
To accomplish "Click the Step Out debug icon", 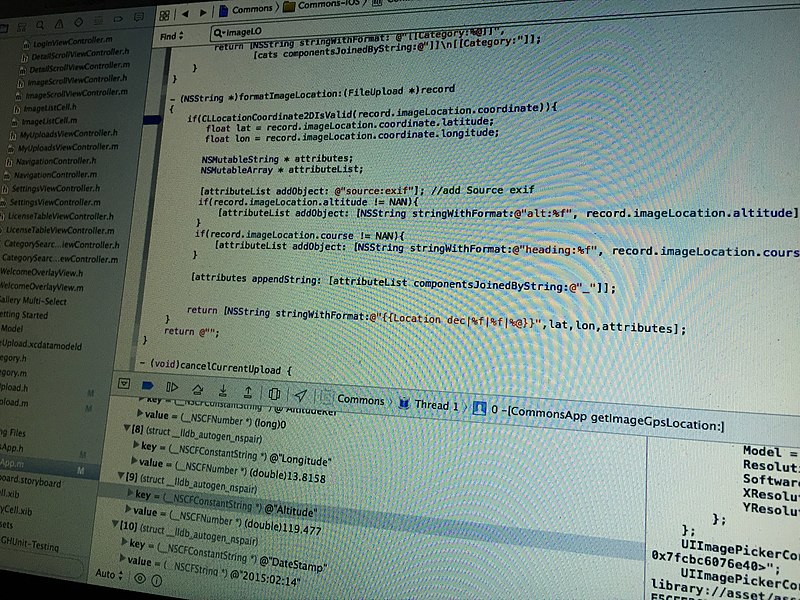I will coord(247,391).
